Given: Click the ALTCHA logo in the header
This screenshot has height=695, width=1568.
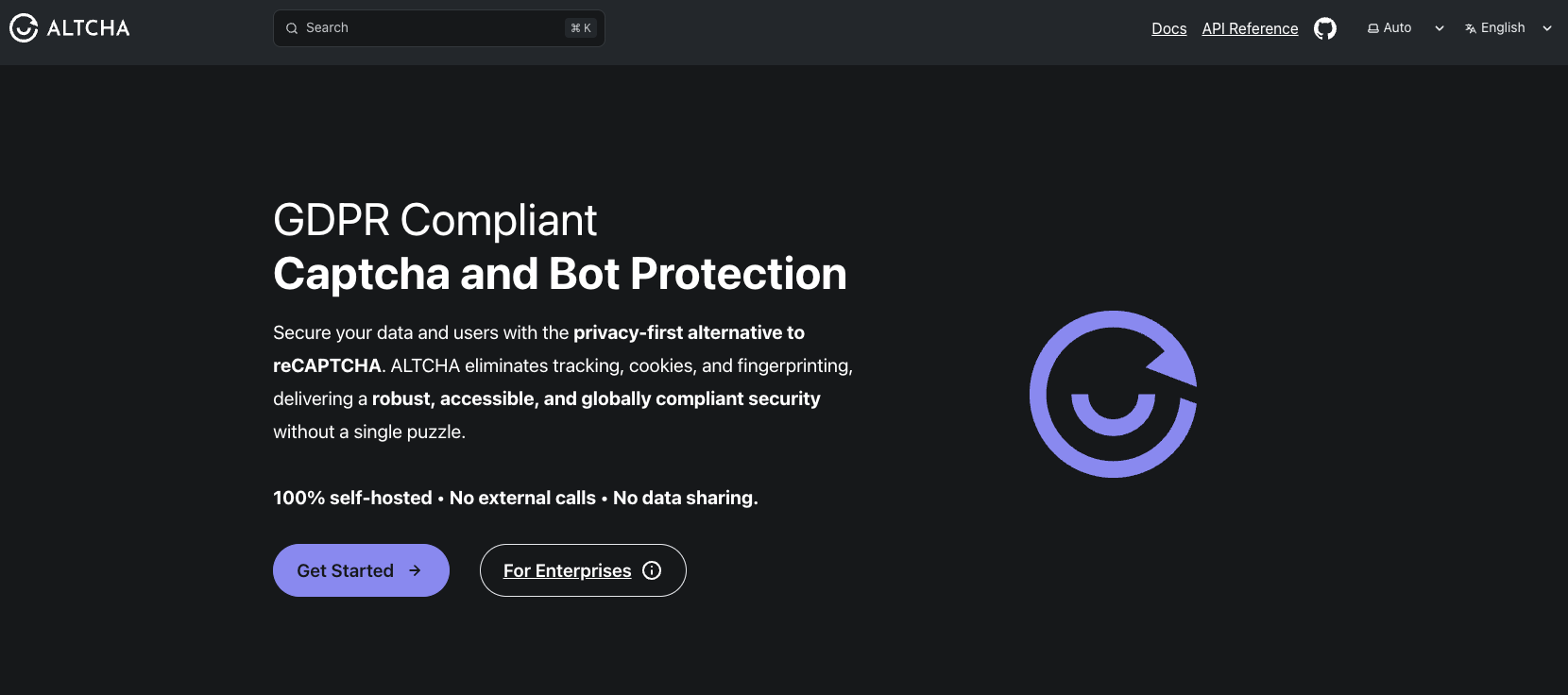Looking at the screenshot, I should pyautogui.click(x=70, y=28).
